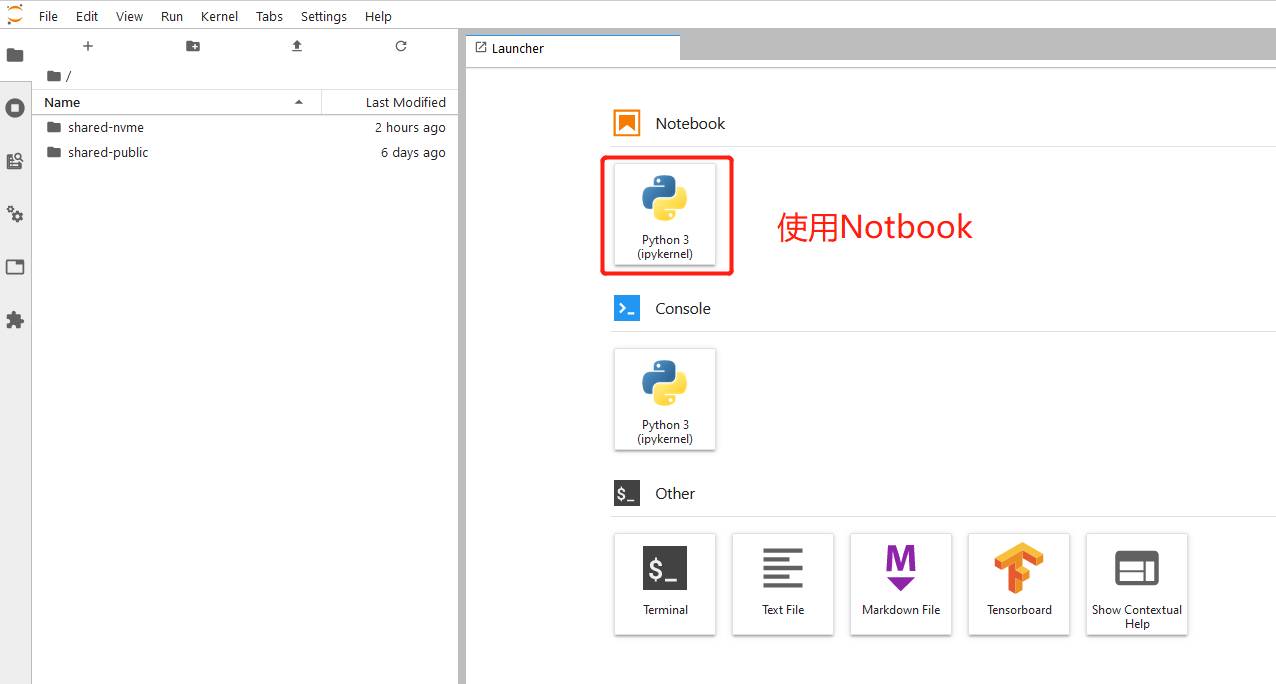Select the Launcher tab
The height and width of the screenshot is (684, 1276).
tap(573, 48)
